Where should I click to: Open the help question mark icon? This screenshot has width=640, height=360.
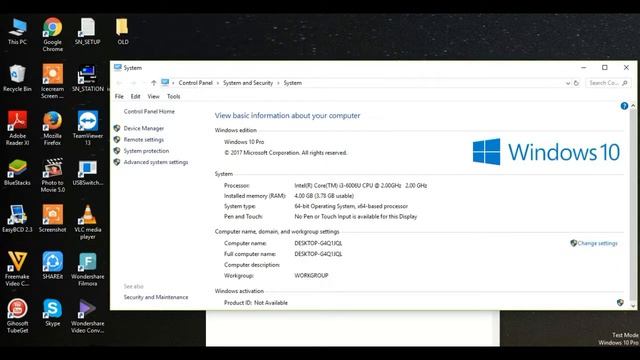pos(624,106)
